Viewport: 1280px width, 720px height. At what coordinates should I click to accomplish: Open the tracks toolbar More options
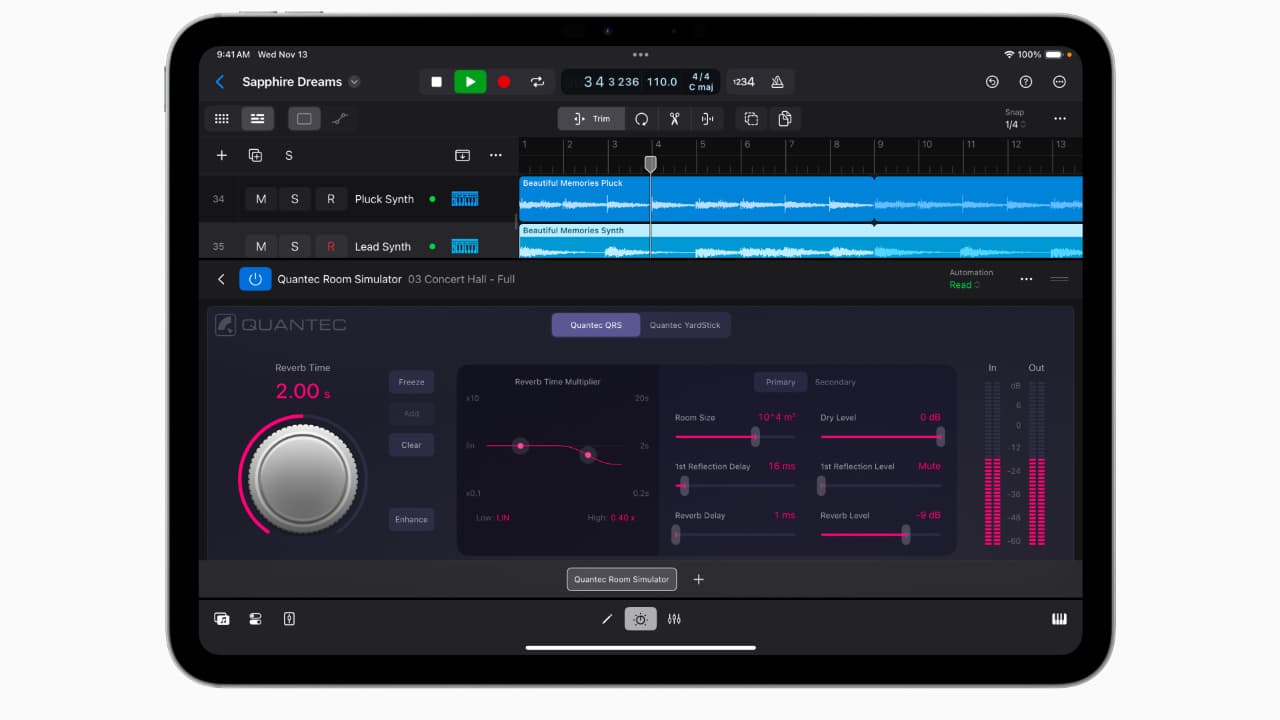pyautogui.click(x=1060, y=119)
